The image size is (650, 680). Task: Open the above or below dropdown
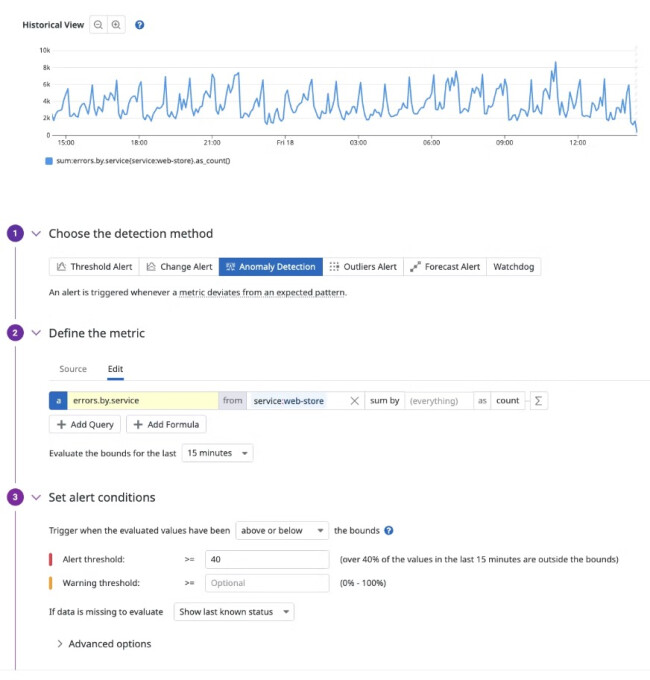coord(282,530)
